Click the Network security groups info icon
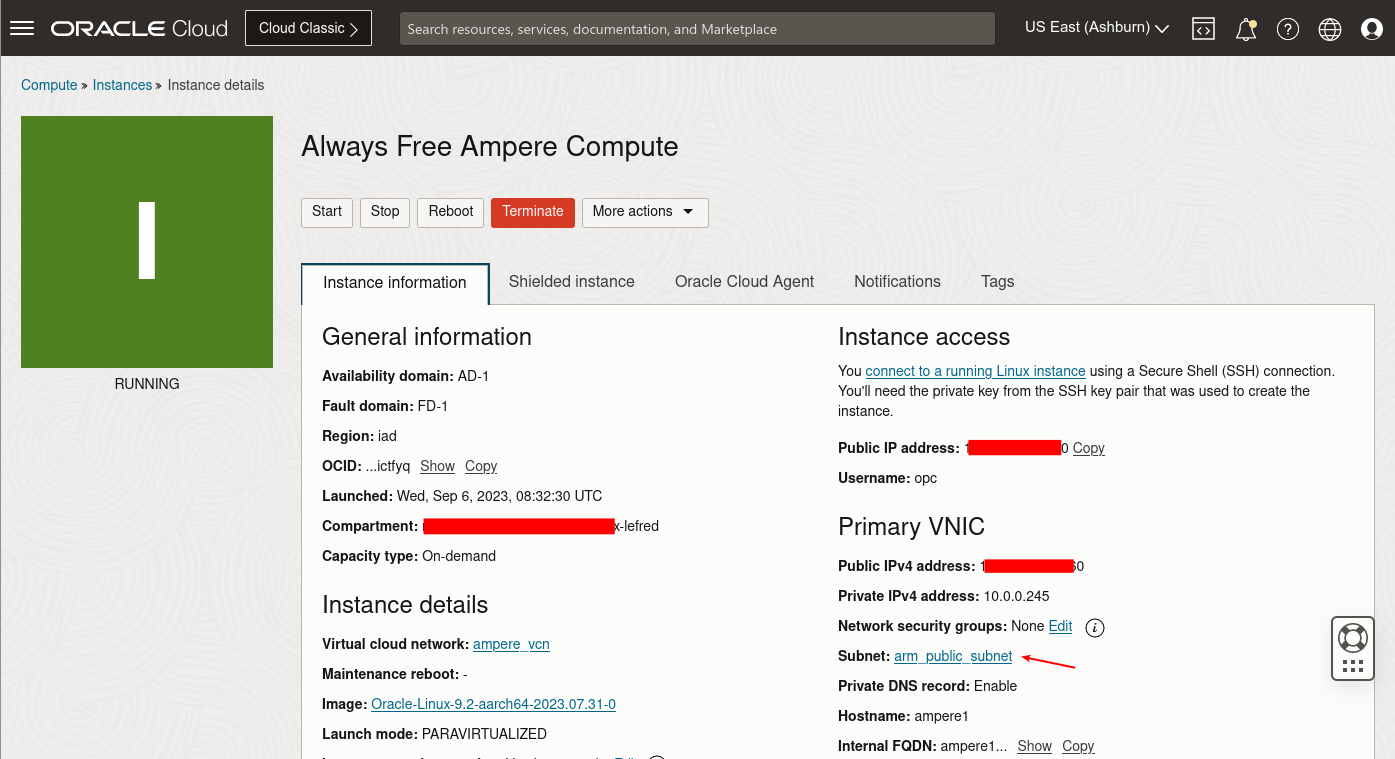 [1095, 628]
